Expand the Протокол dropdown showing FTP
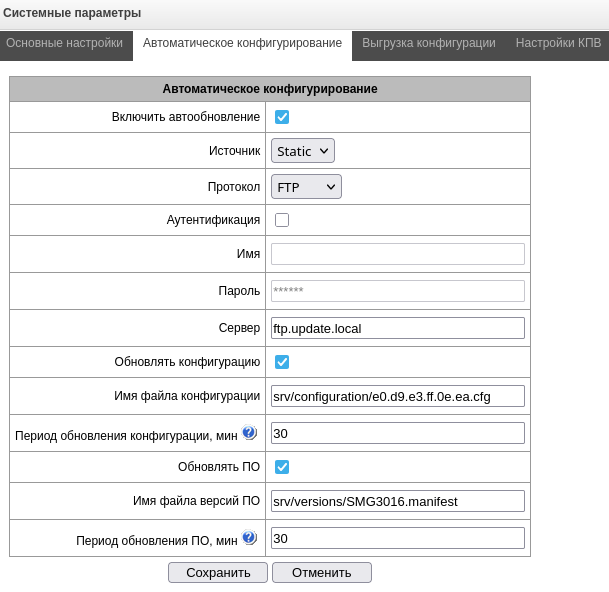Image resolution: width=609 pixels, height=592 pixels. 306,187
